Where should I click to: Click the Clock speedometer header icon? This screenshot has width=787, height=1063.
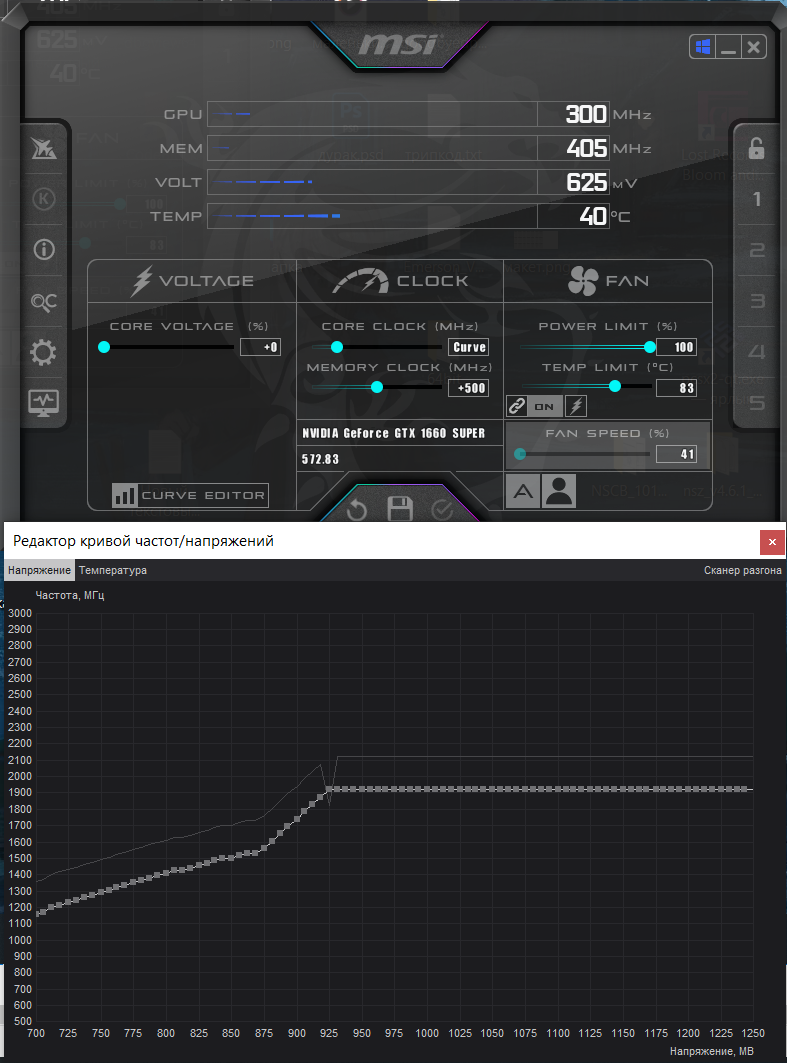pos(360,281)
